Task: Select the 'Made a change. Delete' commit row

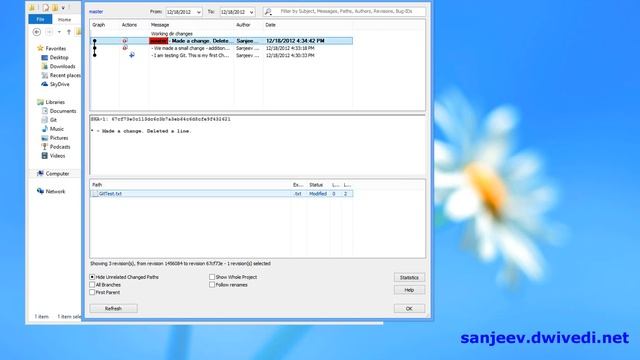Action: (221, 41)
